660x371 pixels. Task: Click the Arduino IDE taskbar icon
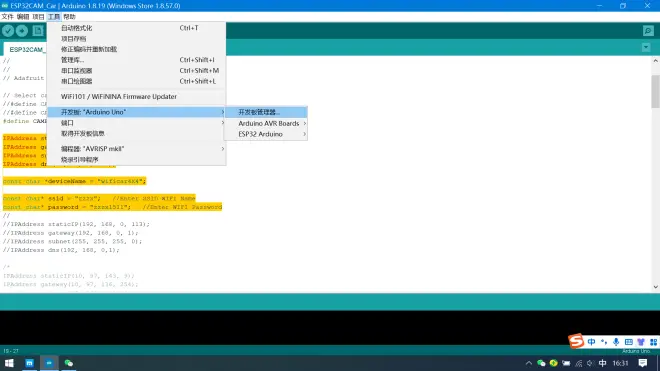tap(49, 363)
